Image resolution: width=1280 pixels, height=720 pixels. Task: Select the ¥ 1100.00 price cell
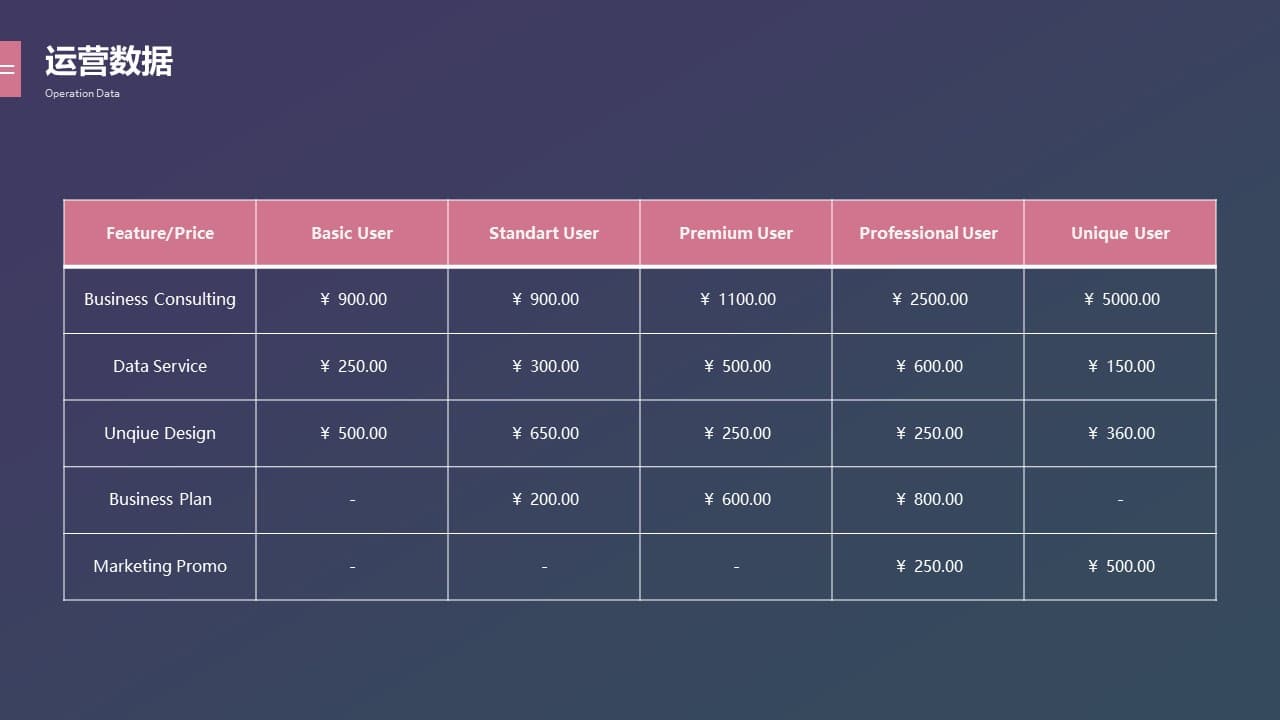tap(736, 300)
